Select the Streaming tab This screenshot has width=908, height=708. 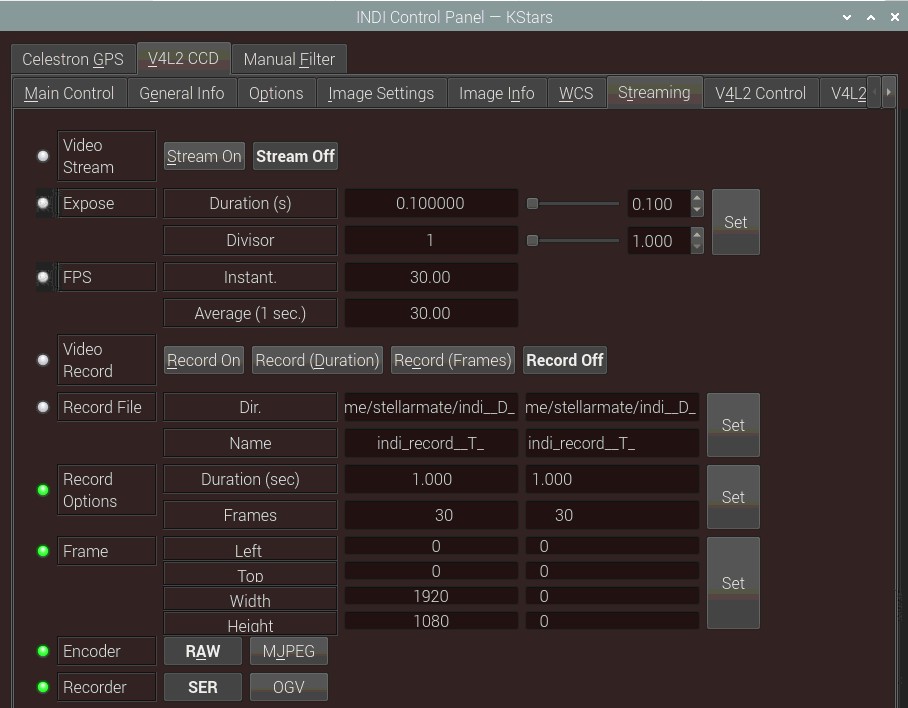click(x=654, y=92)
